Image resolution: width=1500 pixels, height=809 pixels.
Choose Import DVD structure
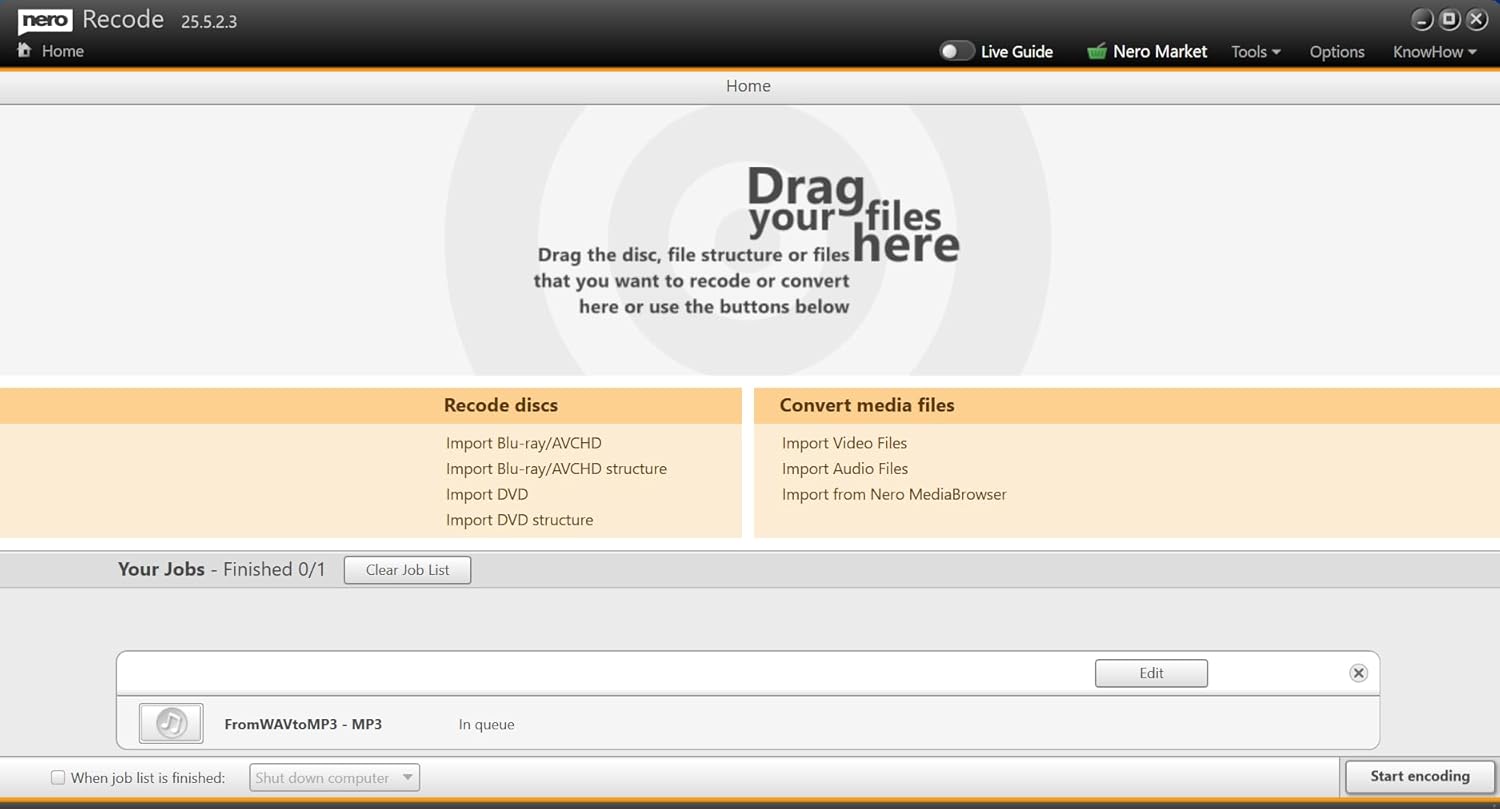tap(519, 520)
